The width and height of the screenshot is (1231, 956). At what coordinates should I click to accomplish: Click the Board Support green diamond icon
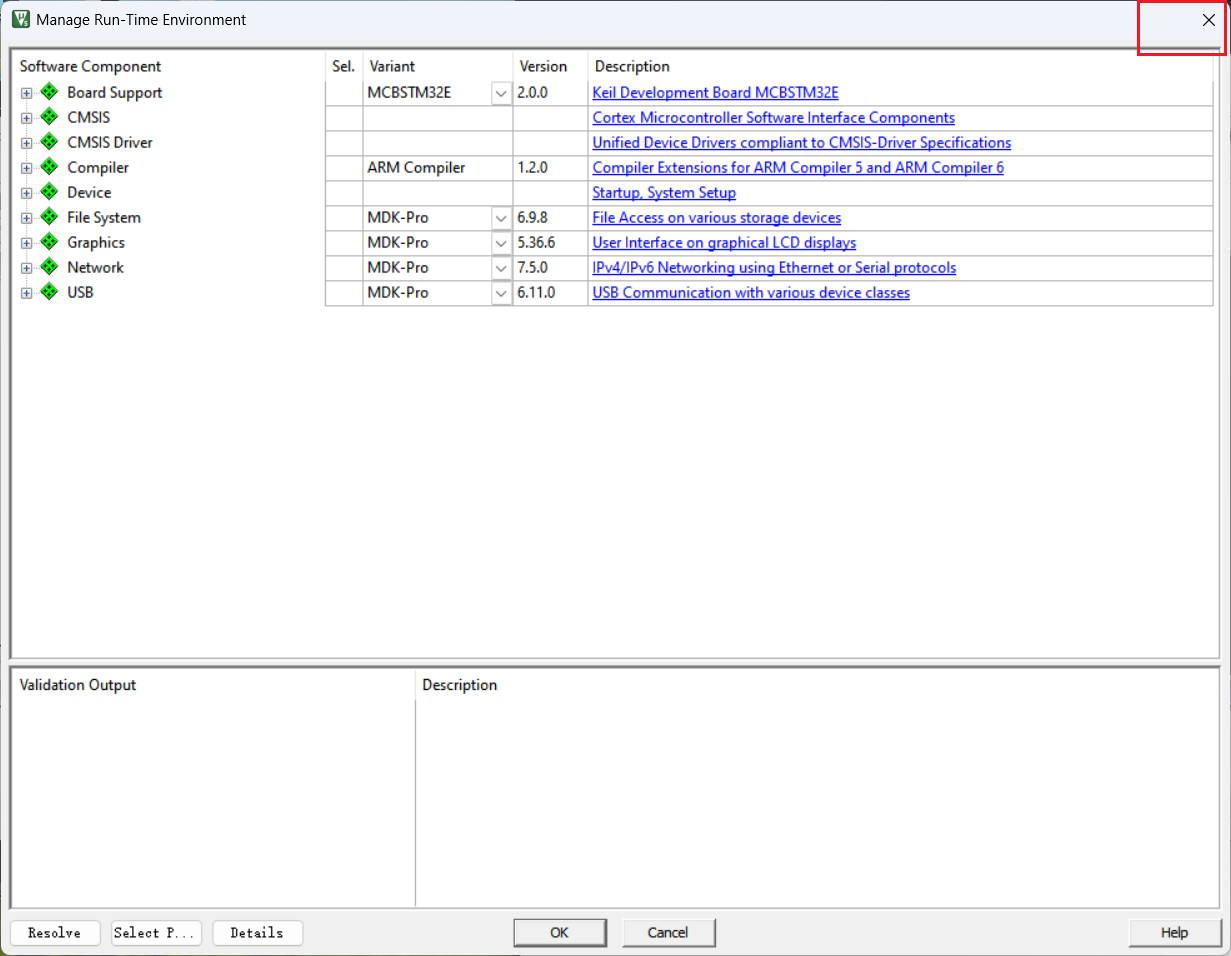click(50, 92)
